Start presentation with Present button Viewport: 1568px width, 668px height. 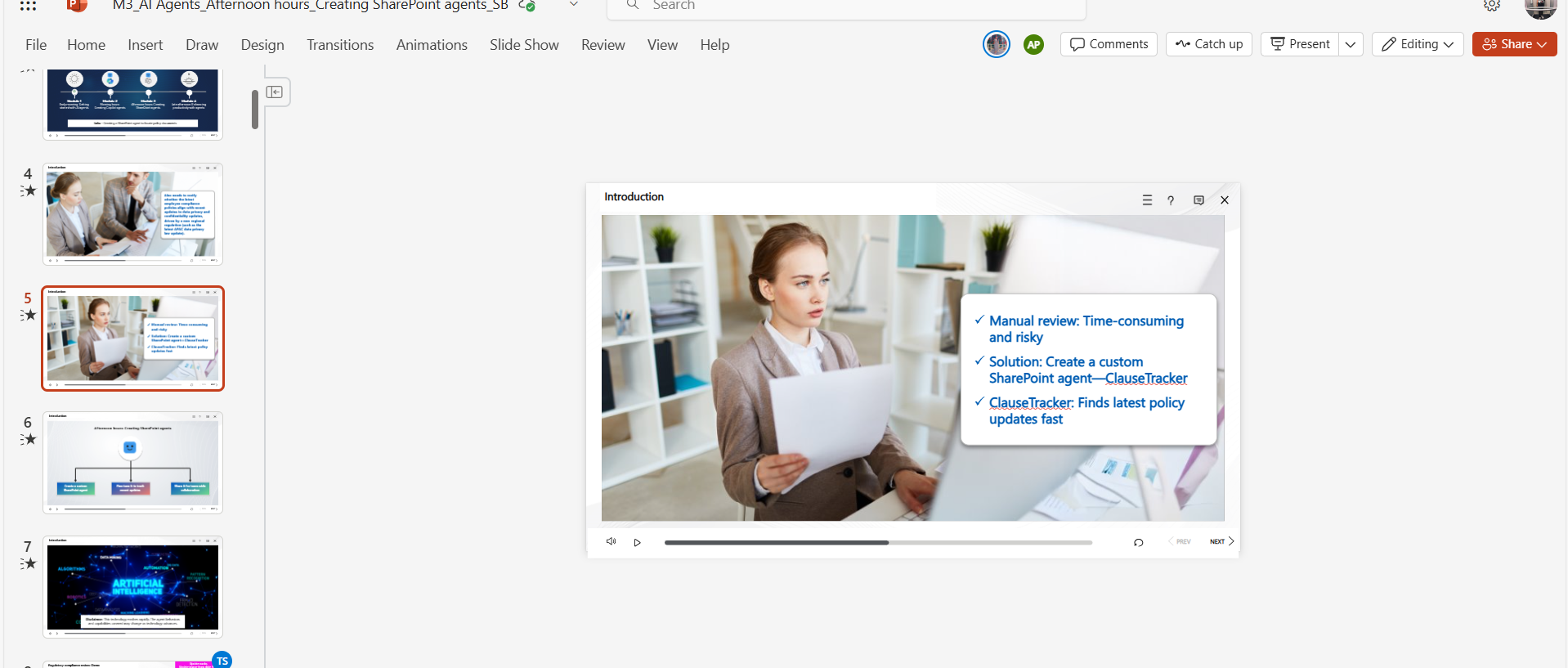pyautogui.click(x=1300, y=44)
